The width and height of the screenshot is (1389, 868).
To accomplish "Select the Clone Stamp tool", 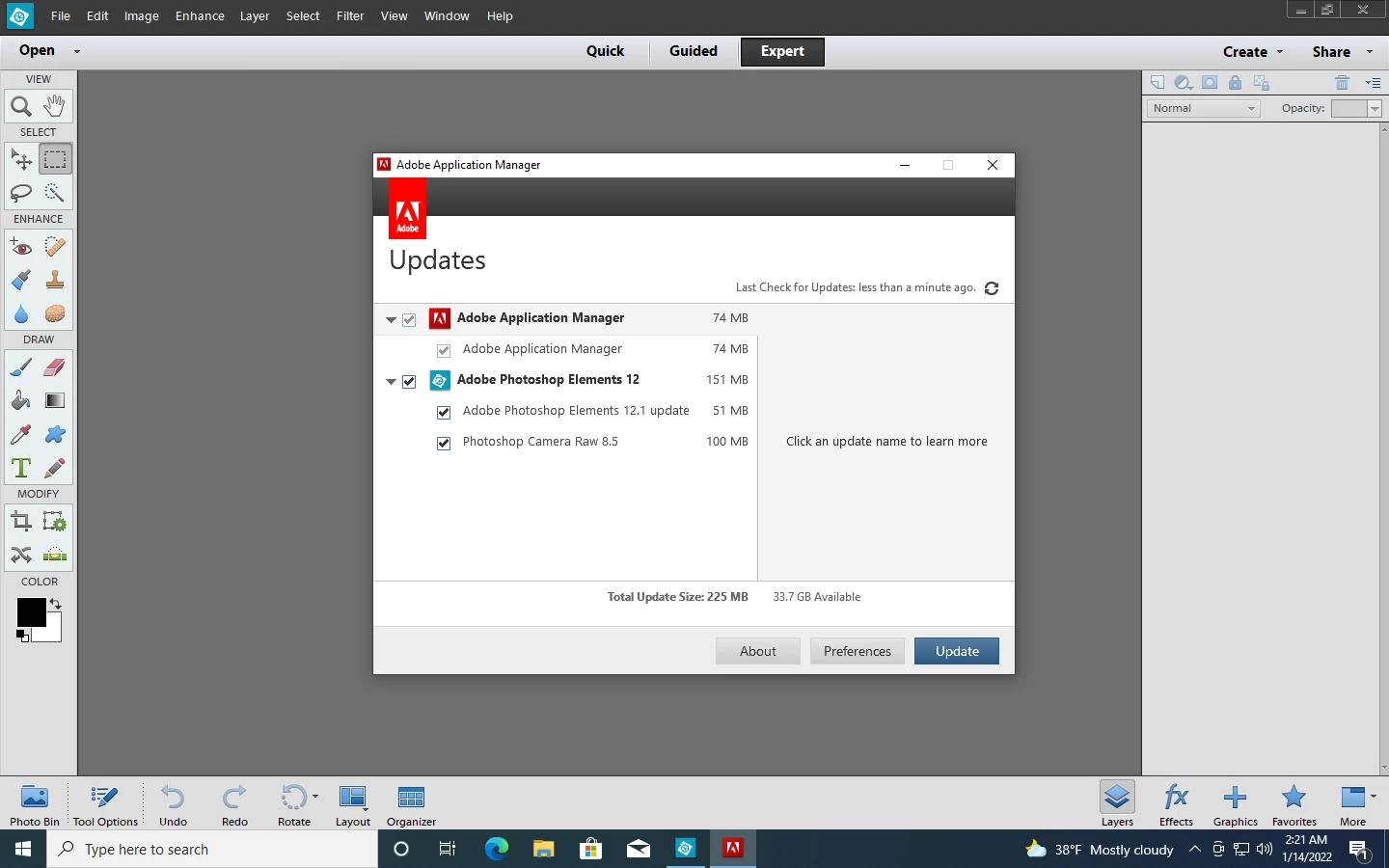I will tap(55, 281).
